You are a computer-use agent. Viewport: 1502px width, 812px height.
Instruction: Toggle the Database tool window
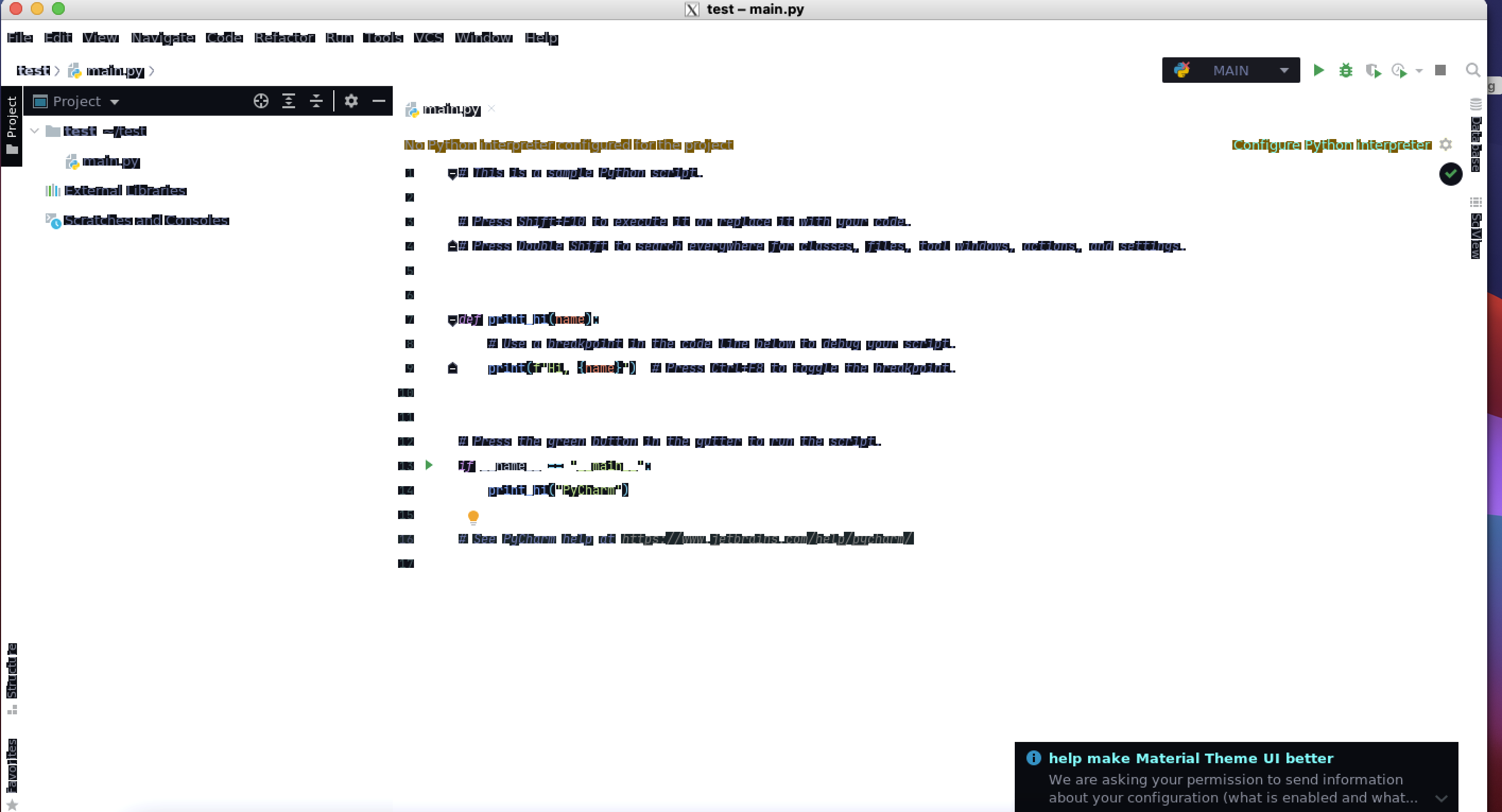(1476, 135)
